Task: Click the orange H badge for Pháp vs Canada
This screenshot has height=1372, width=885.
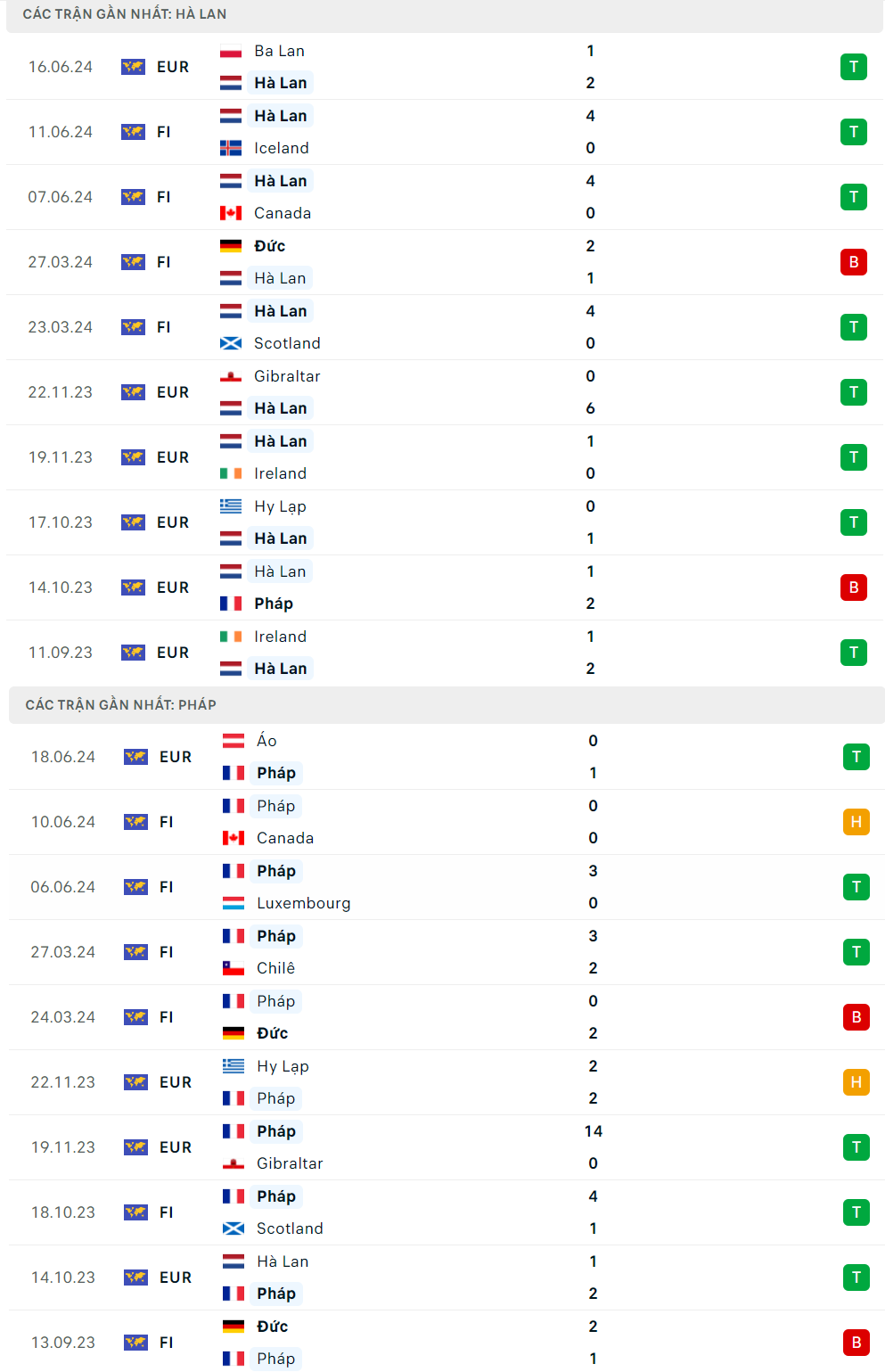Action: click(856, 822)
